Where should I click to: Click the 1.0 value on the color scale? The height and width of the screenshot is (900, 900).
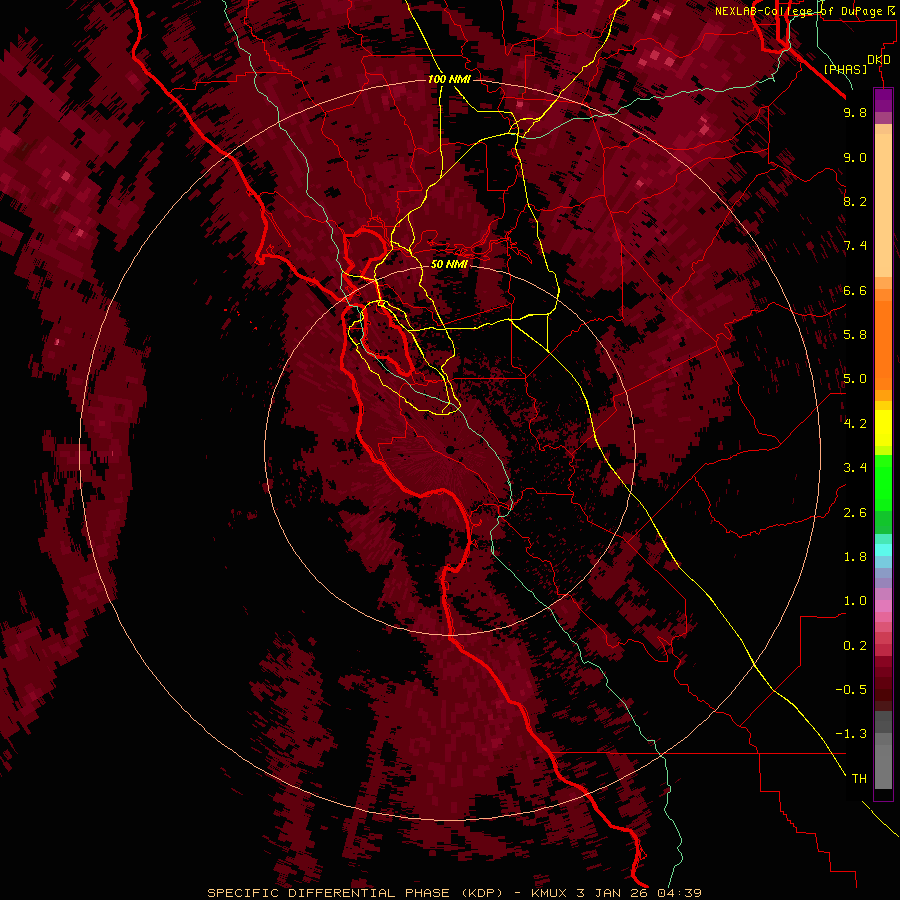pos(855,601)
